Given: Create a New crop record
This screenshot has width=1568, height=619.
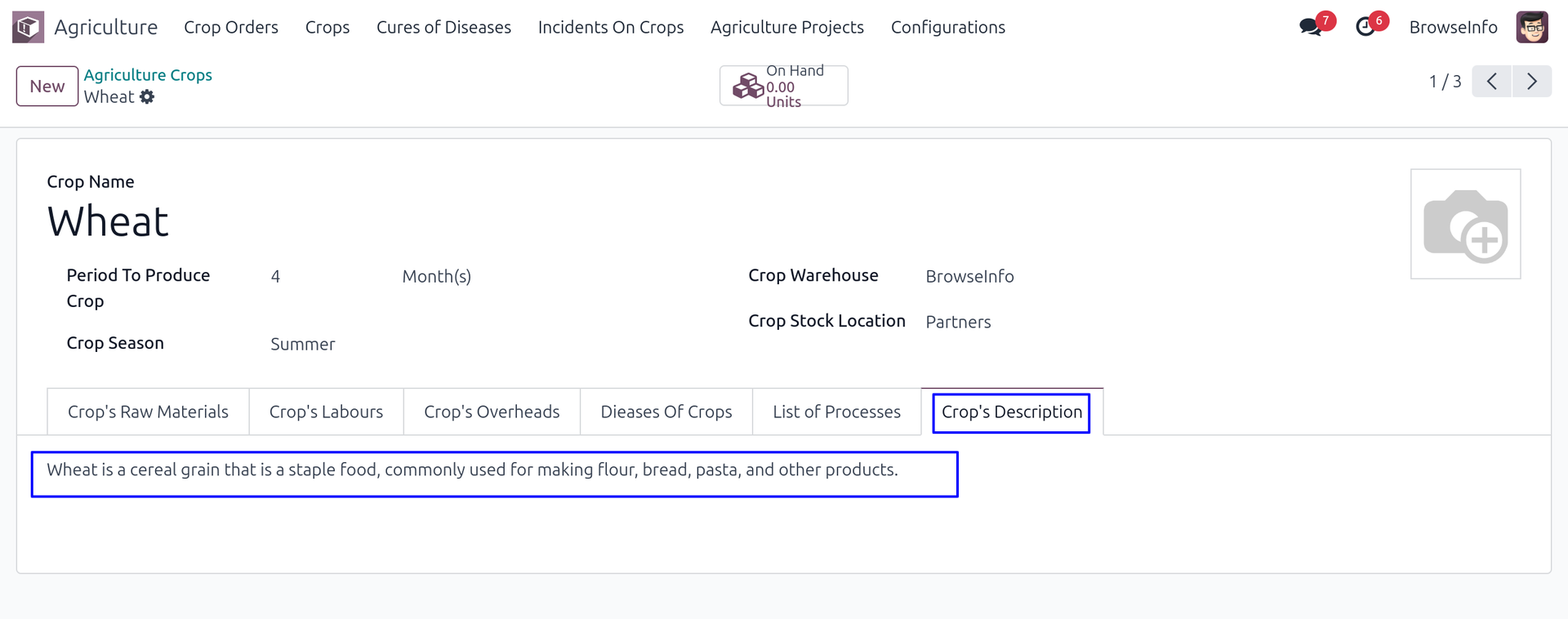Looking at the screenshot, I should tap(47, 87).
